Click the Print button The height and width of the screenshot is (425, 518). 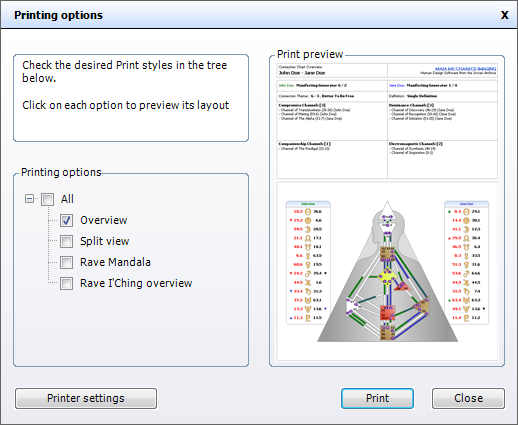[x=377, y=398]
